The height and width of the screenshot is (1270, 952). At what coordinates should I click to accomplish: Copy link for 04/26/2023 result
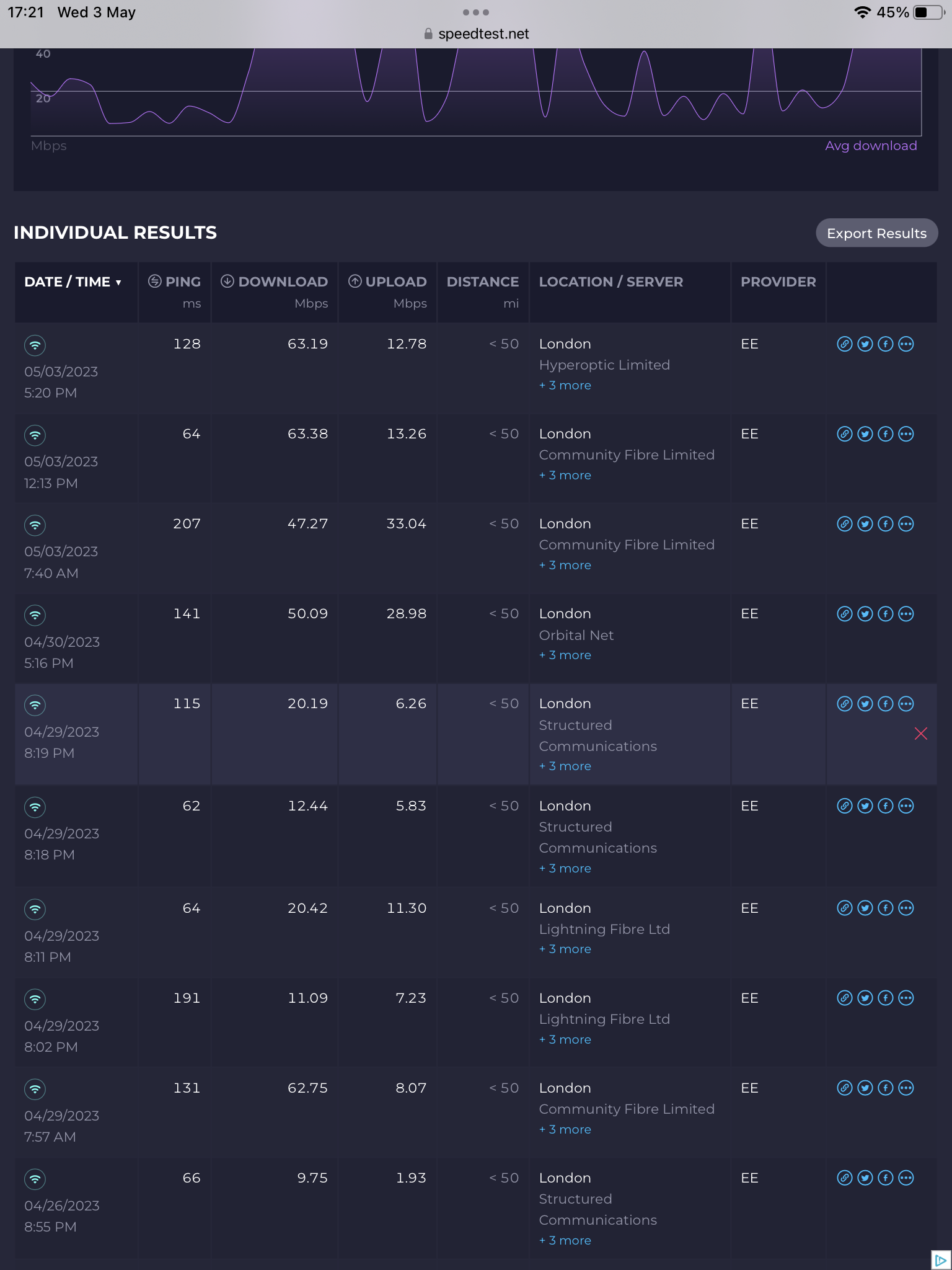845,1178
